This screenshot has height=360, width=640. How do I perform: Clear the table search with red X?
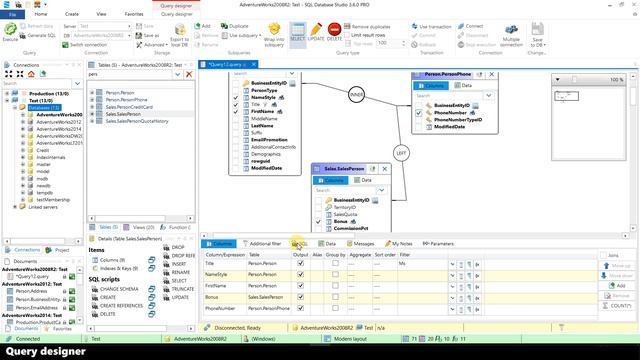coord(189,74)
